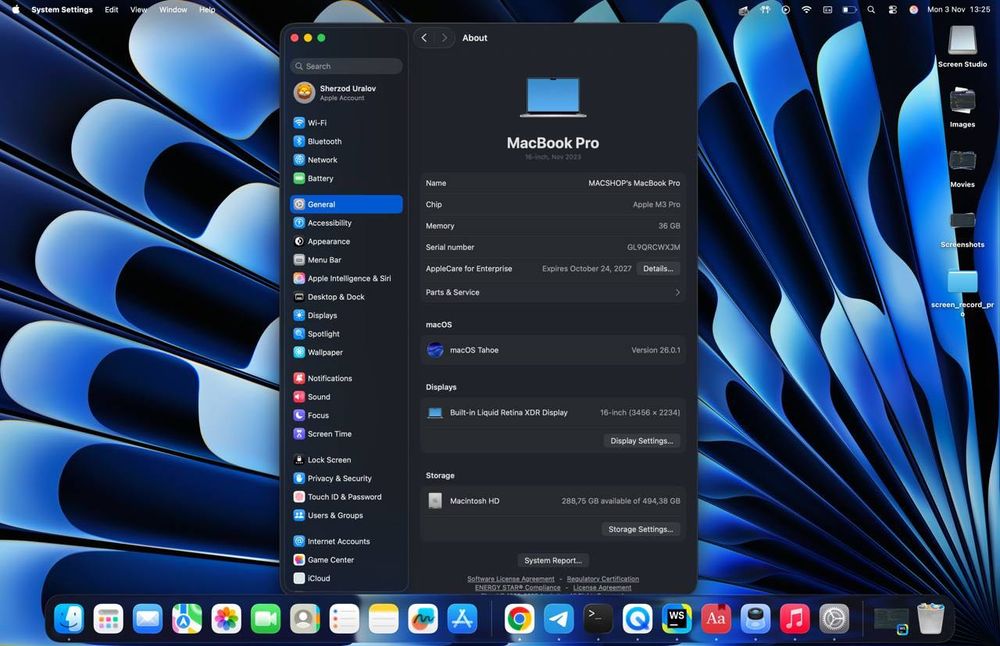Click the Wi-Fi icon in the menu bar

tap(807, 10)
